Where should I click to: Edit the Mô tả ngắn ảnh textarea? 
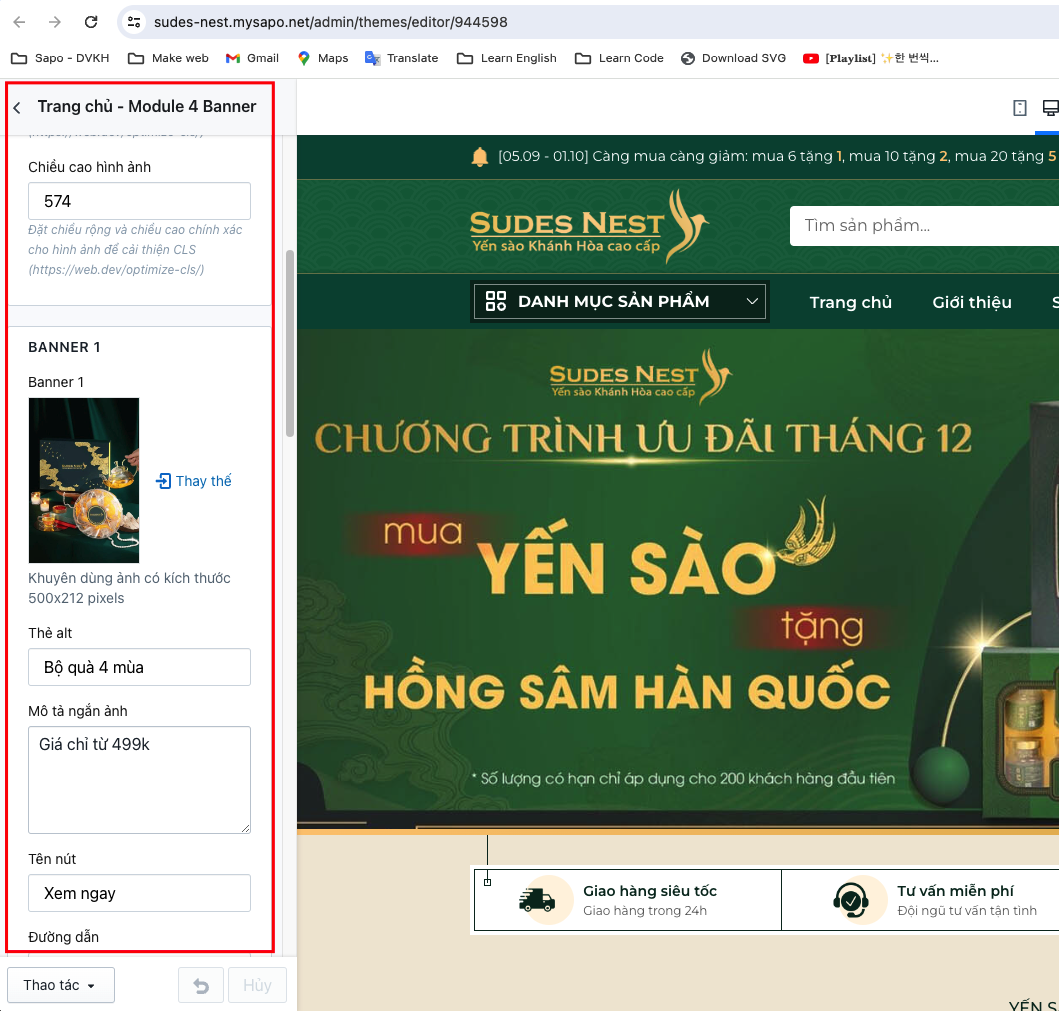pyautogui.click(x=139, y=780)
